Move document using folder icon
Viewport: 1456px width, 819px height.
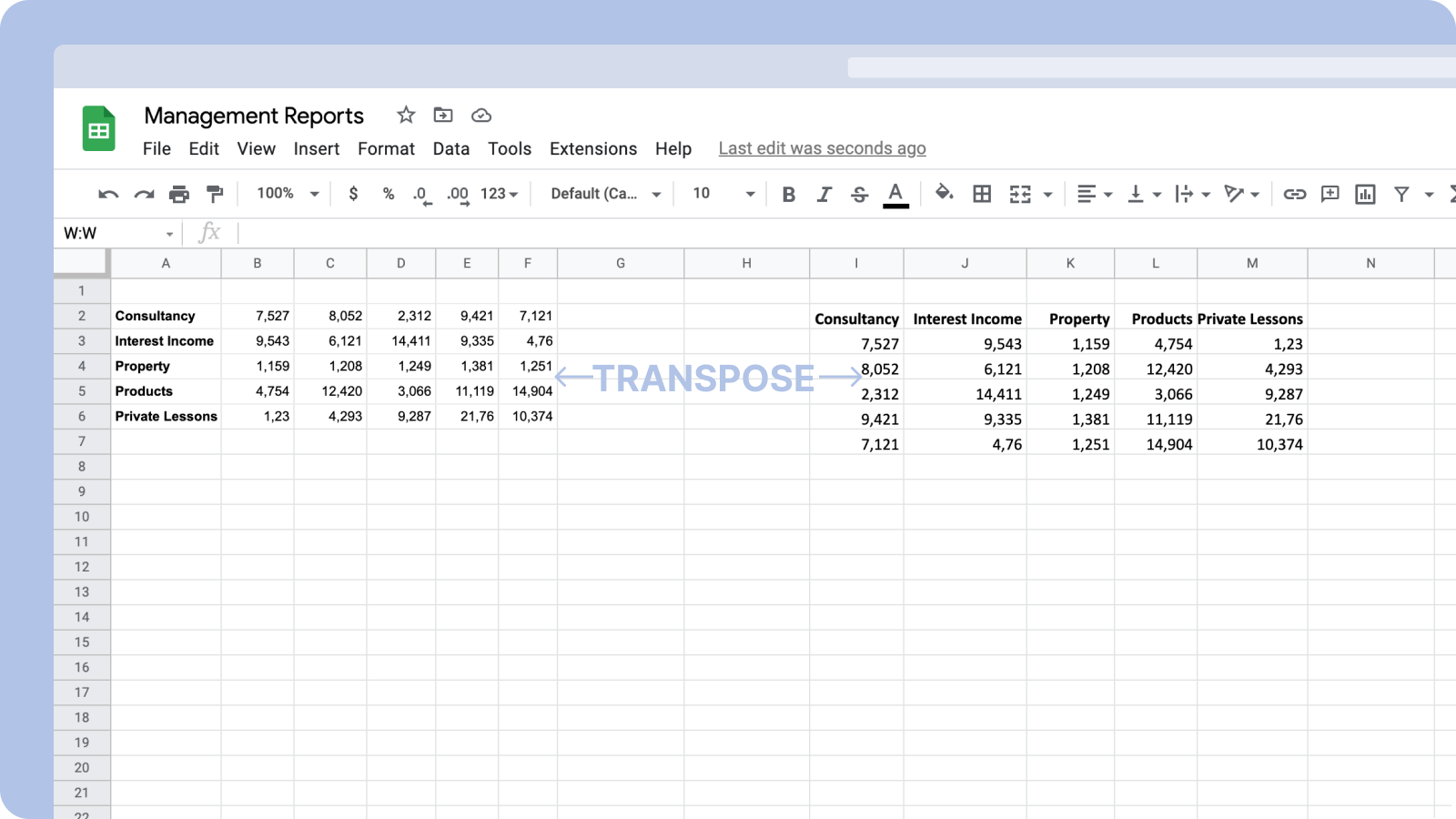[443, 116]
